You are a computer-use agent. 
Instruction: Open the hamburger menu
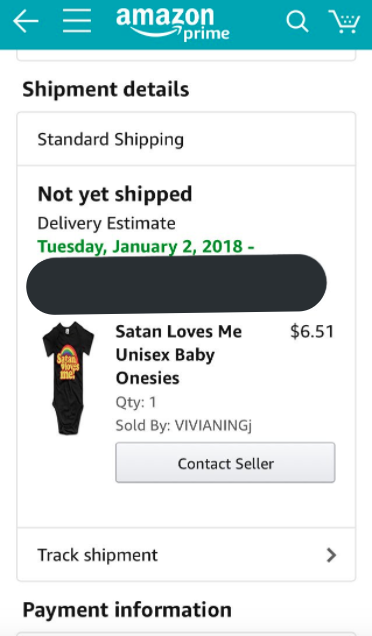(x=77, y=21)
